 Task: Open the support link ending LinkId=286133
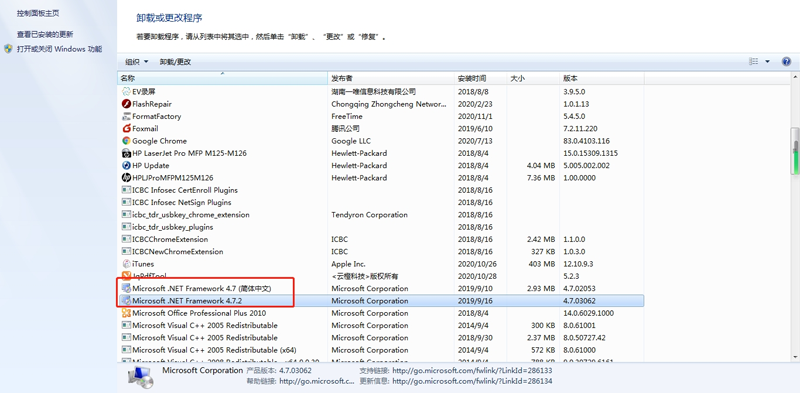[x=472, y=371]
